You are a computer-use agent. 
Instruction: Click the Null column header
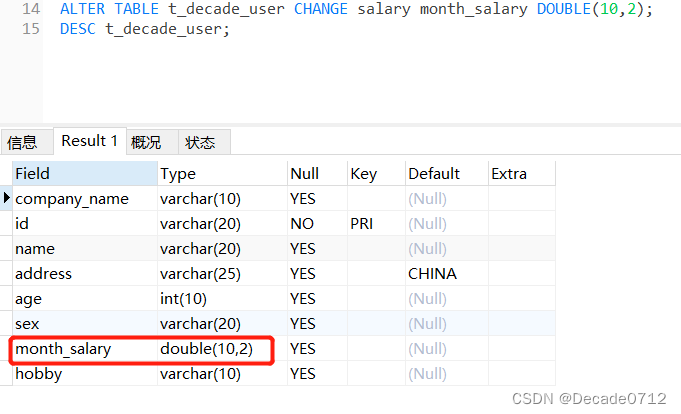(x=315, y=174)
